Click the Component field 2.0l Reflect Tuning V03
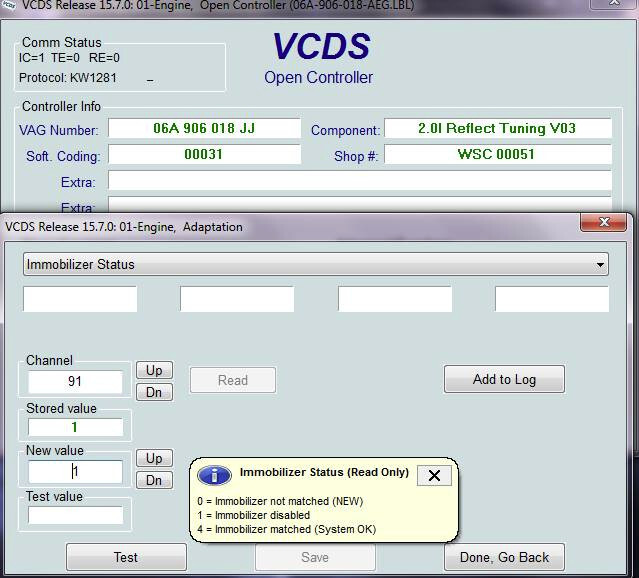 498,128
